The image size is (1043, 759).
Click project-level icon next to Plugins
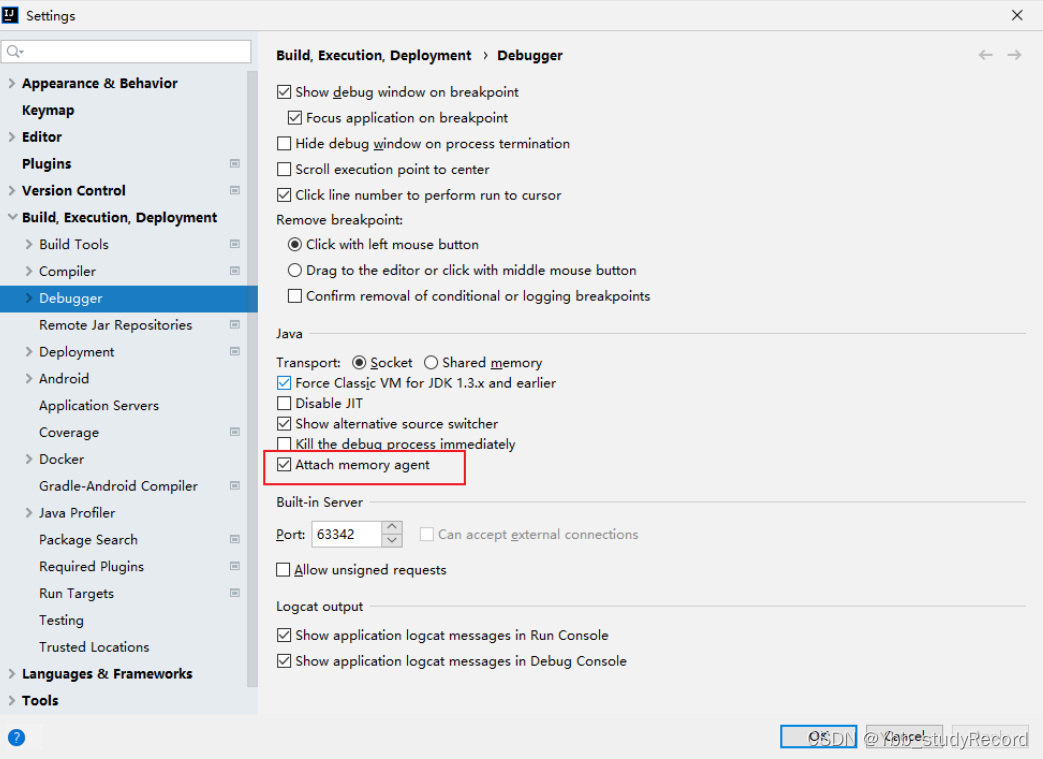click(235, 163)
